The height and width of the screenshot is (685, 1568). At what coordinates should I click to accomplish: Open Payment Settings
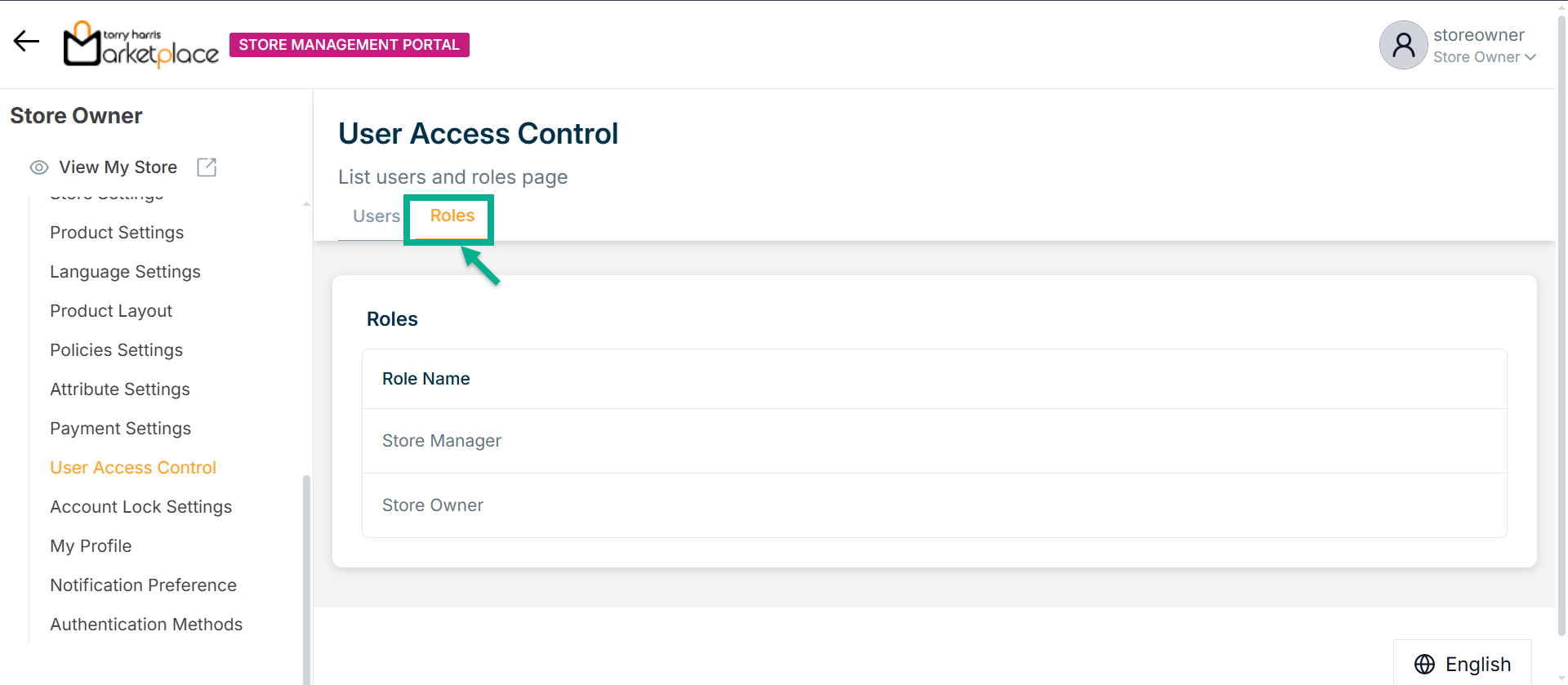click(120, 429)
